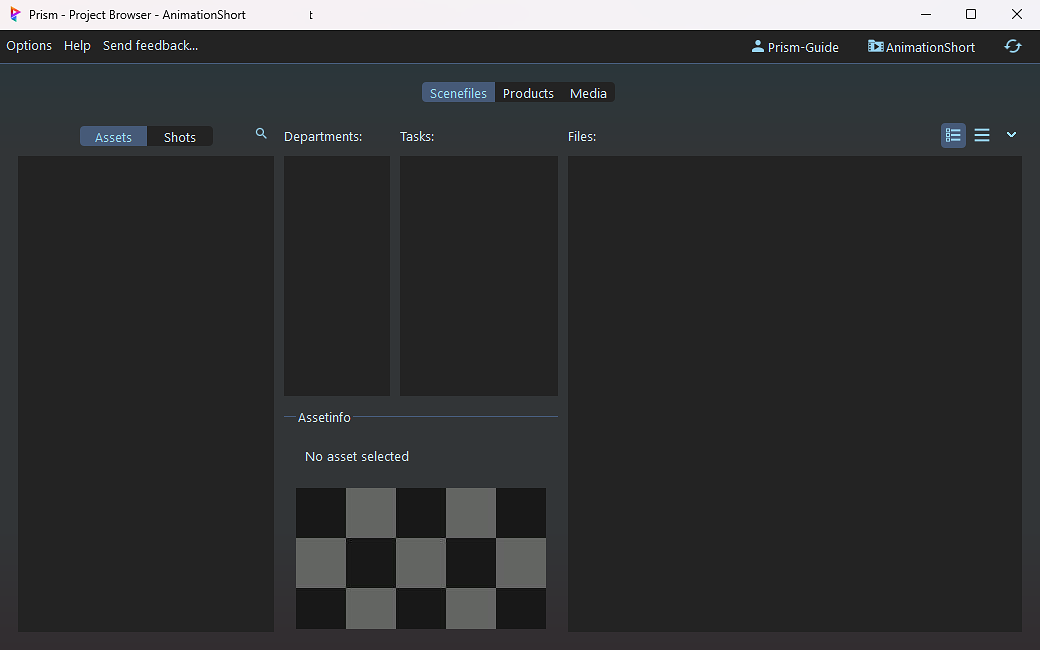Screen dimensions: 1040x650
Task: Click the Prism-Guide user button
Action: 795,47
